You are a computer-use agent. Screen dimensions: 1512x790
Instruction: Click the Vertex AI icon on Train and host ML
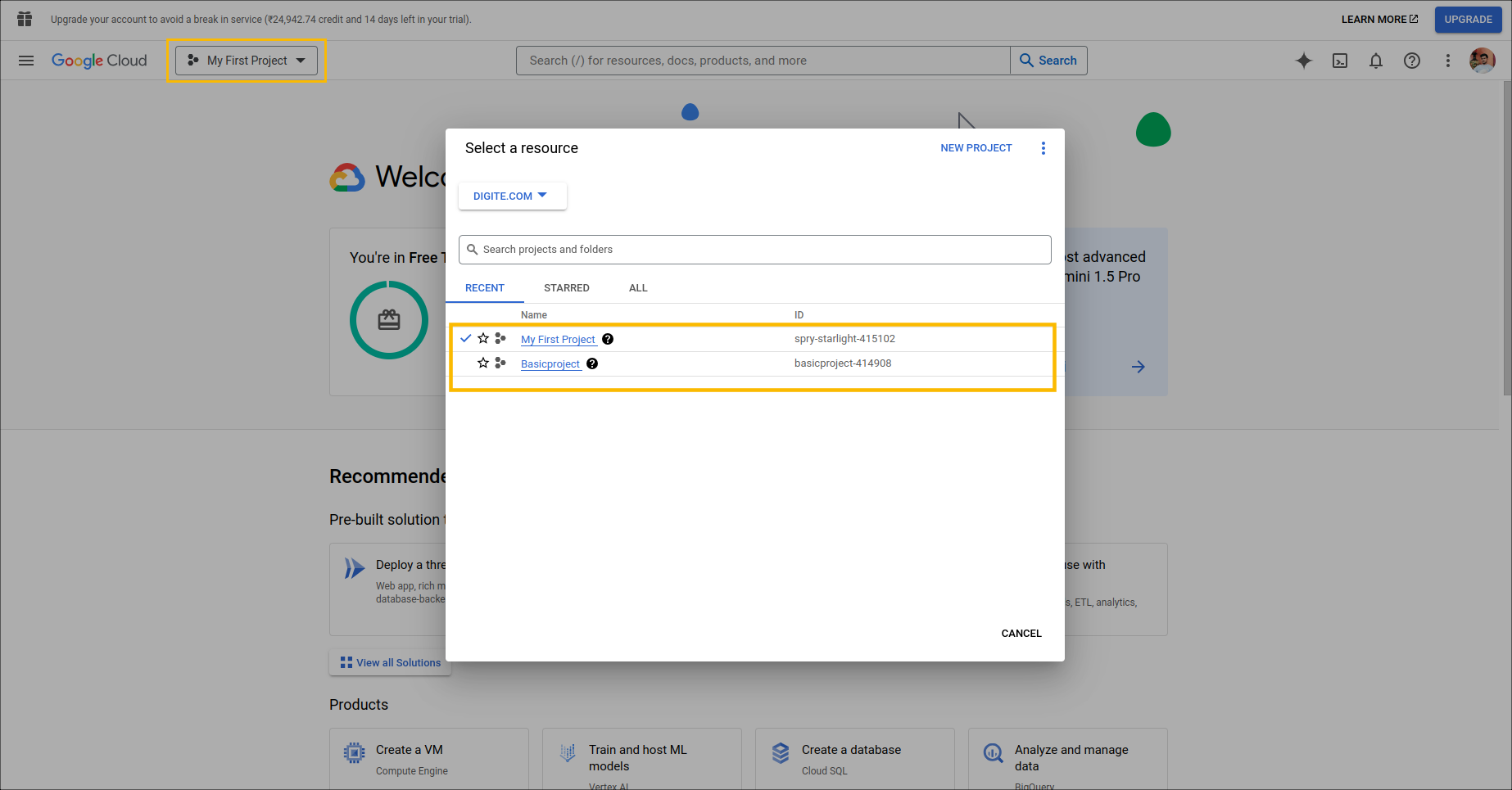pos(568,753)
